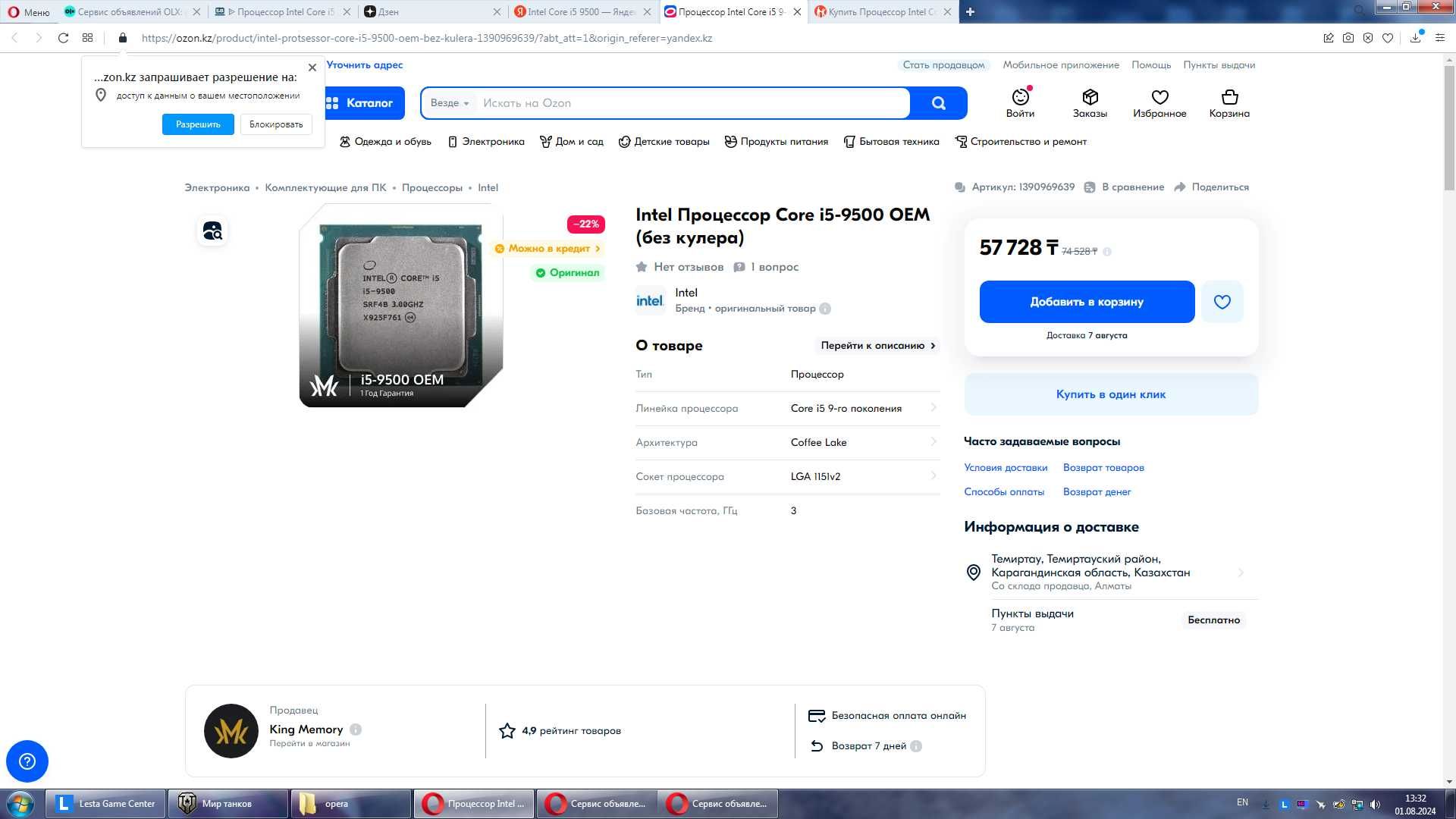Open Одежда и обувь category
1456x819 pixels.
[384, 142]
